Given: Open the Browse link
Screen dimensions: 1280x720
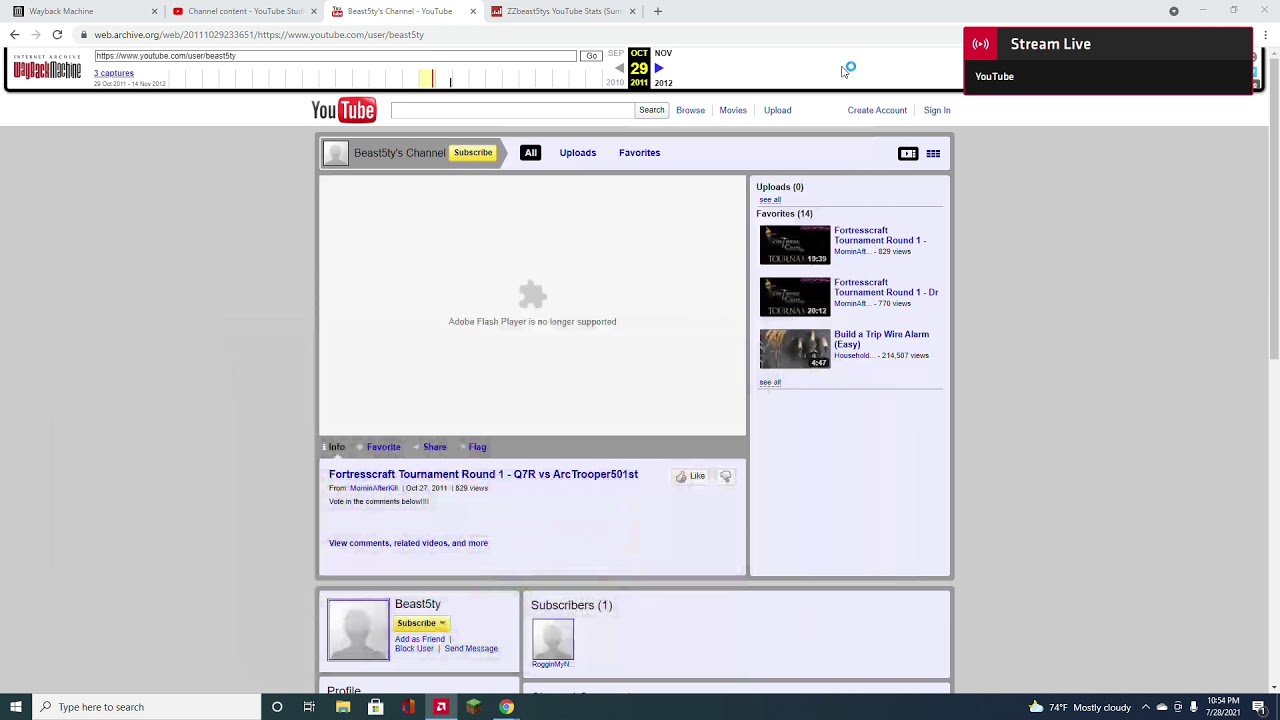Looking at the screenshot, I should pyautogui.click(x=690, y=110).
